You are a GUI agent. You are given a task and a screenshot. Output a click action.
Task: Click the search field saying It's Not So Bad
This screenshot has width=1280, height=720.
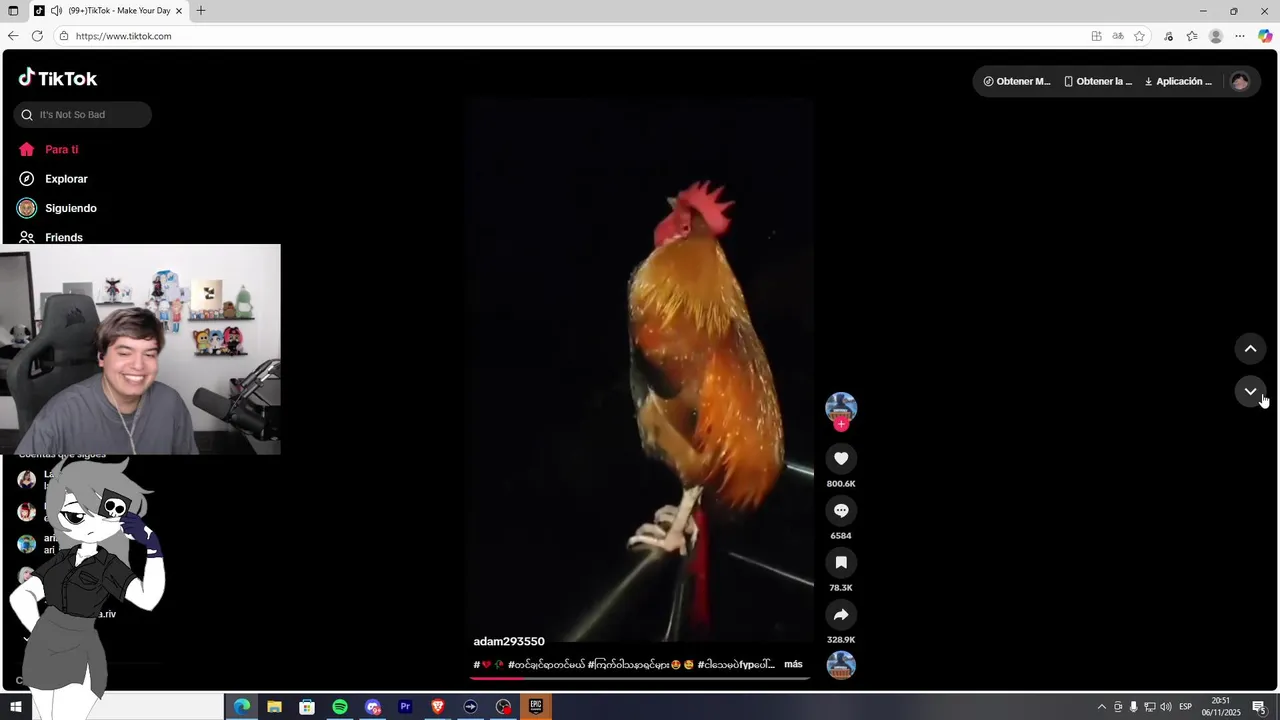coord(83,114)
